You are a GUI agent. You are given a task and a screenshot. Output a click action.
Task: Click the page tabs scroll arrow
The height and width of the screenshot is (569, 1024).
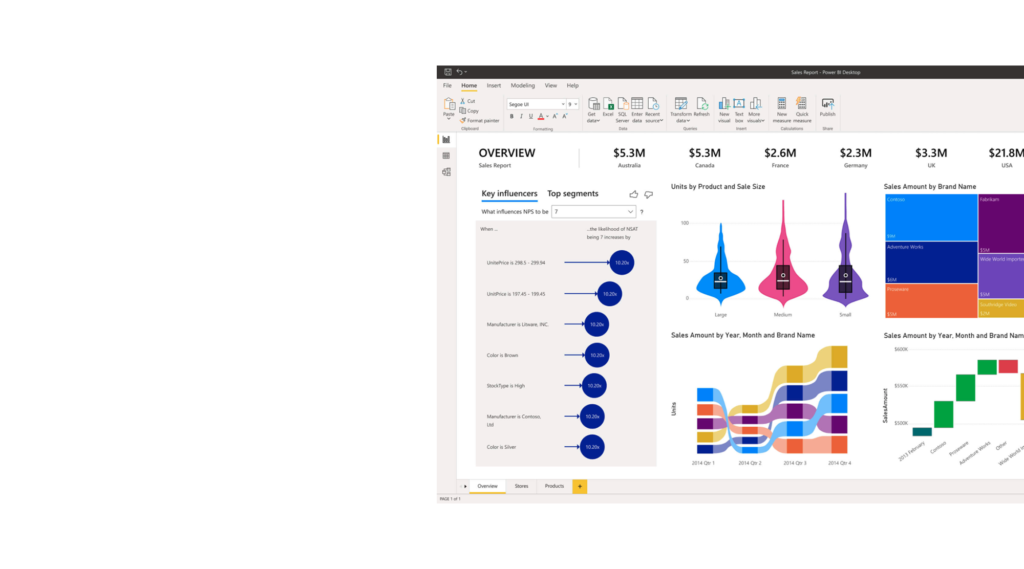(465, 486)
